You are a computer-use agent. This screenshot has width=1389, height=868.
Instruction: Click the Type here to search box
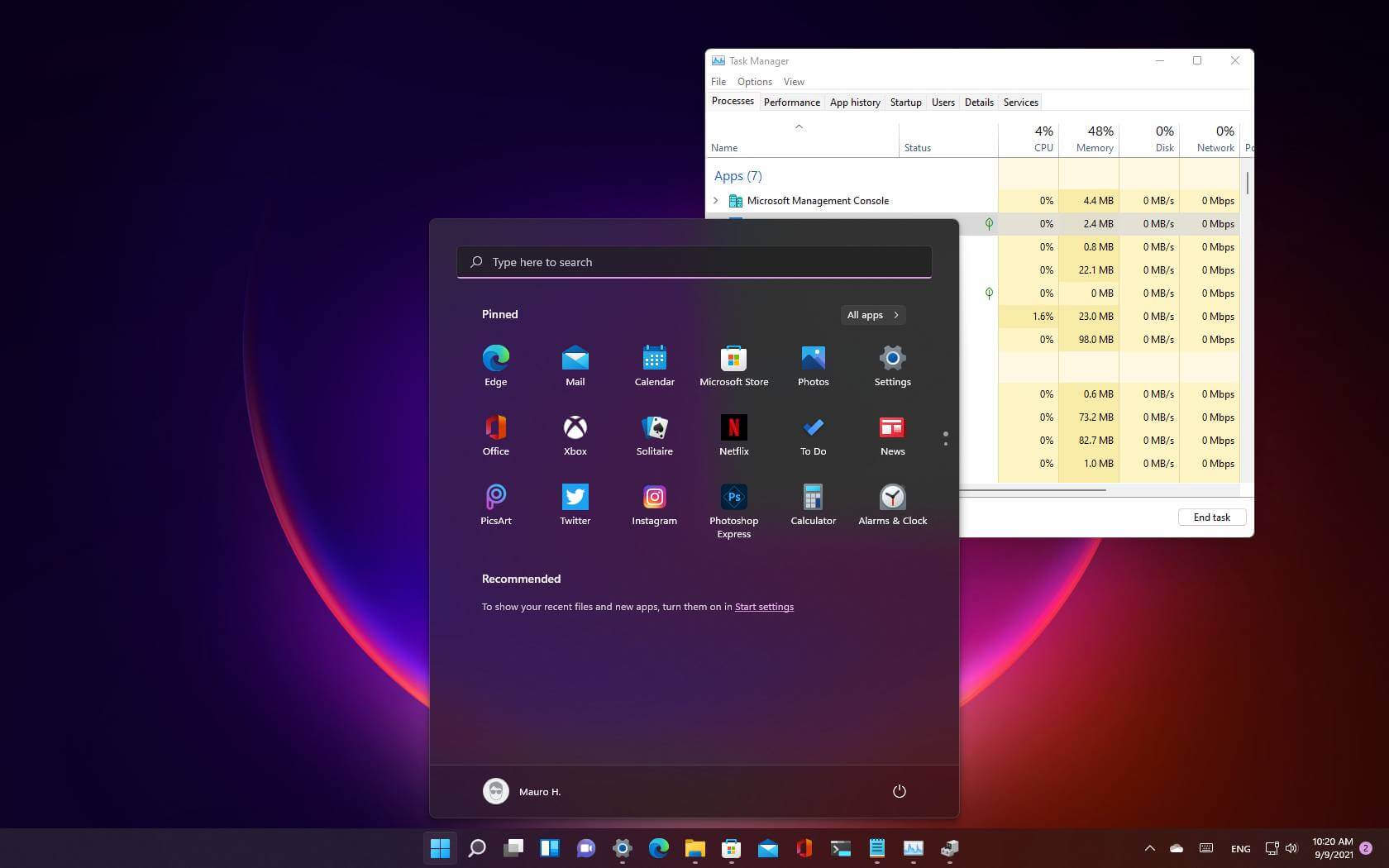[694, 262]
